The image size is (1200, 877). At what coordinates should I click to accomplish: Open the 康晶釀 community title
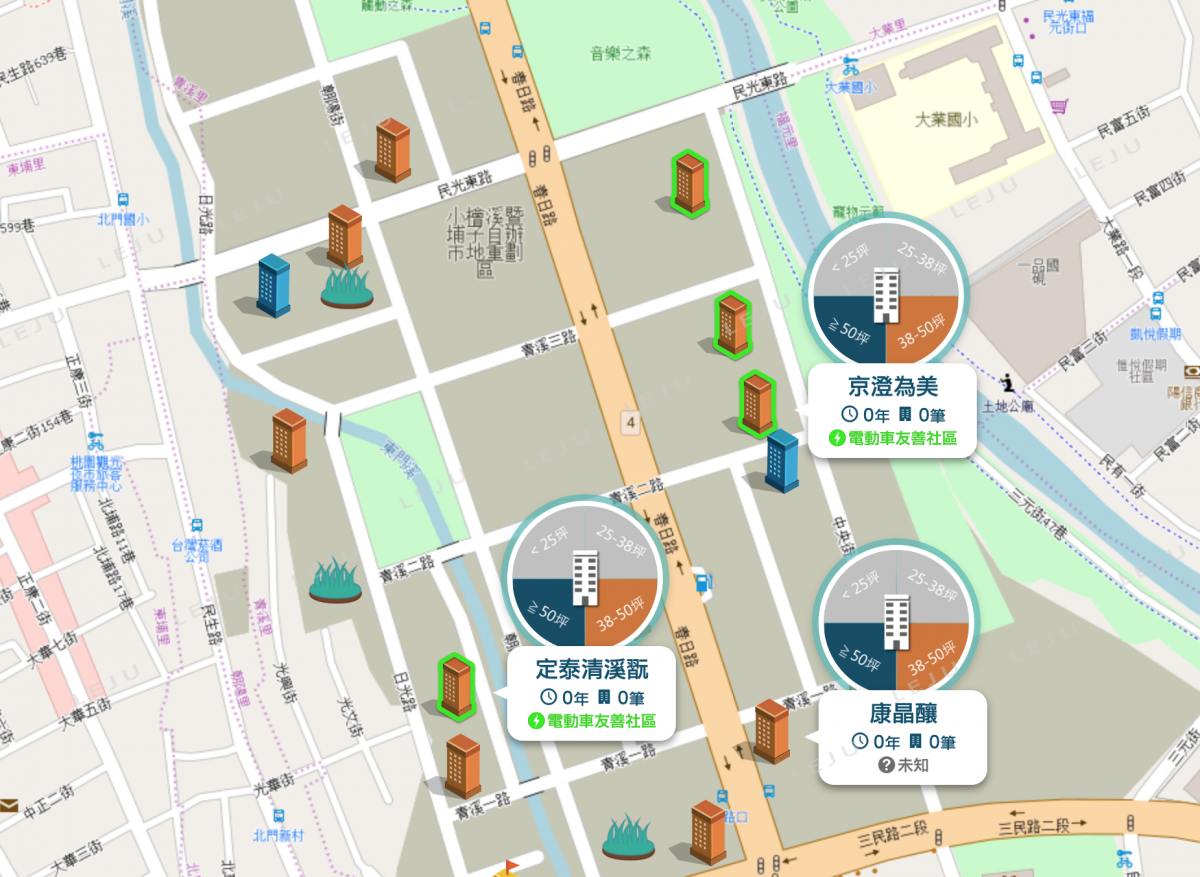[903, 713]
